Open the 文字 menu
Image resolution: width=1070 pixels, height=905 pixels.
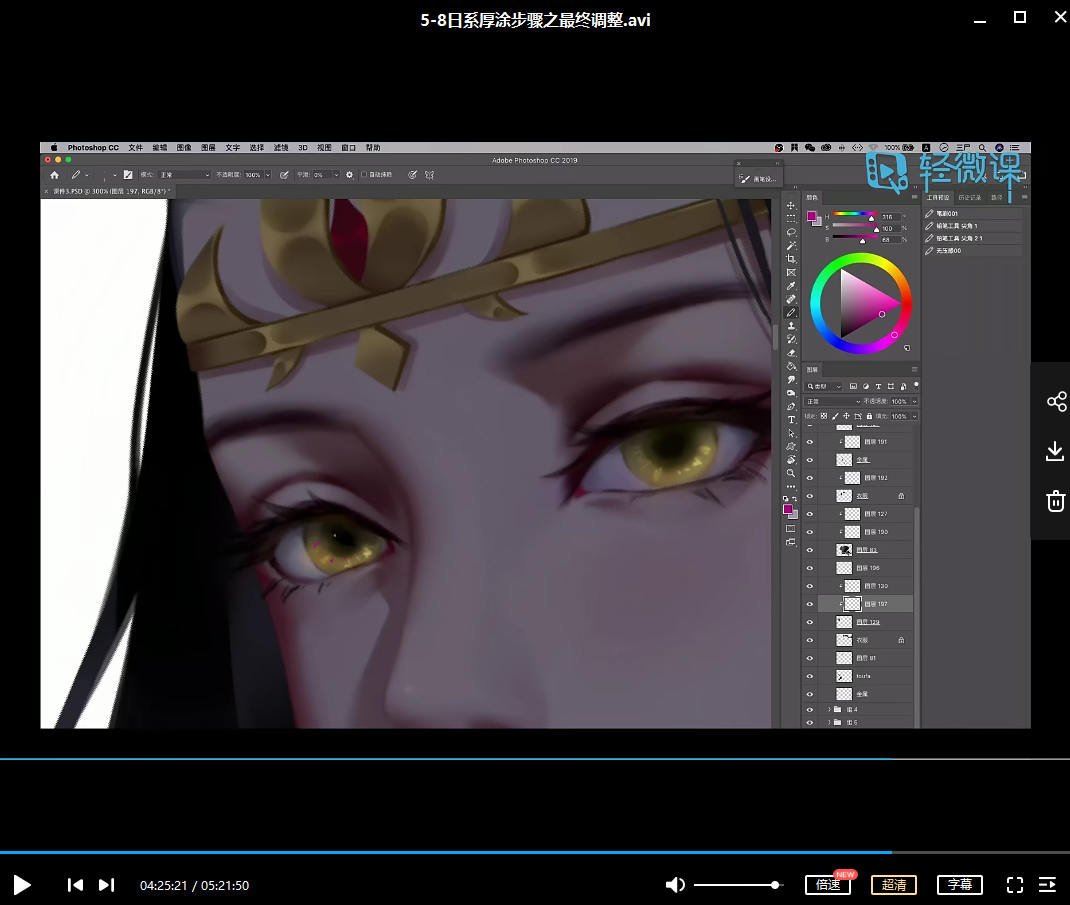coord(232,147)
